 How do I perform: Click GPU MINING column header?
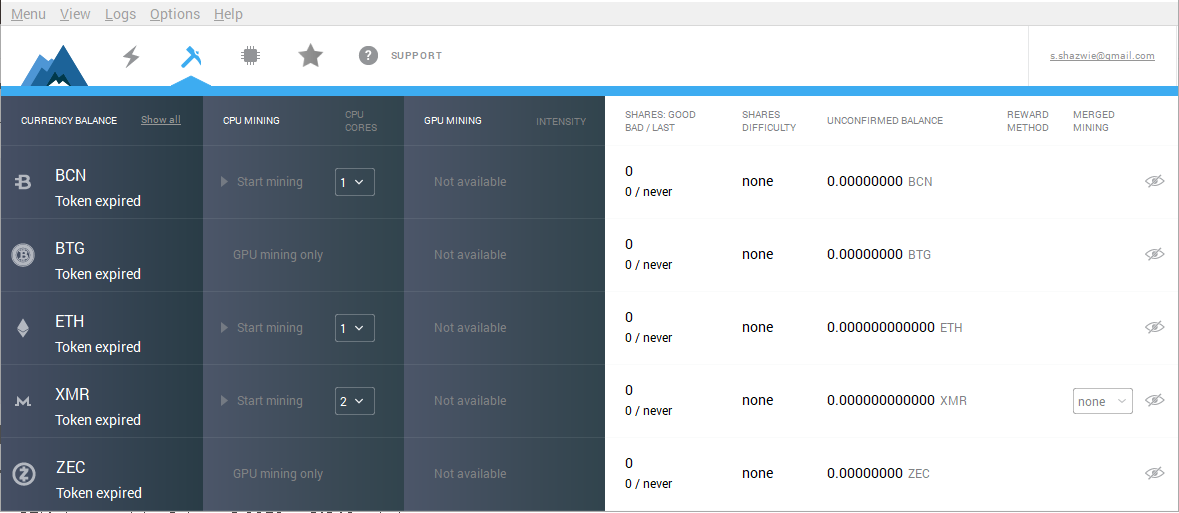(x=453, y=120)
